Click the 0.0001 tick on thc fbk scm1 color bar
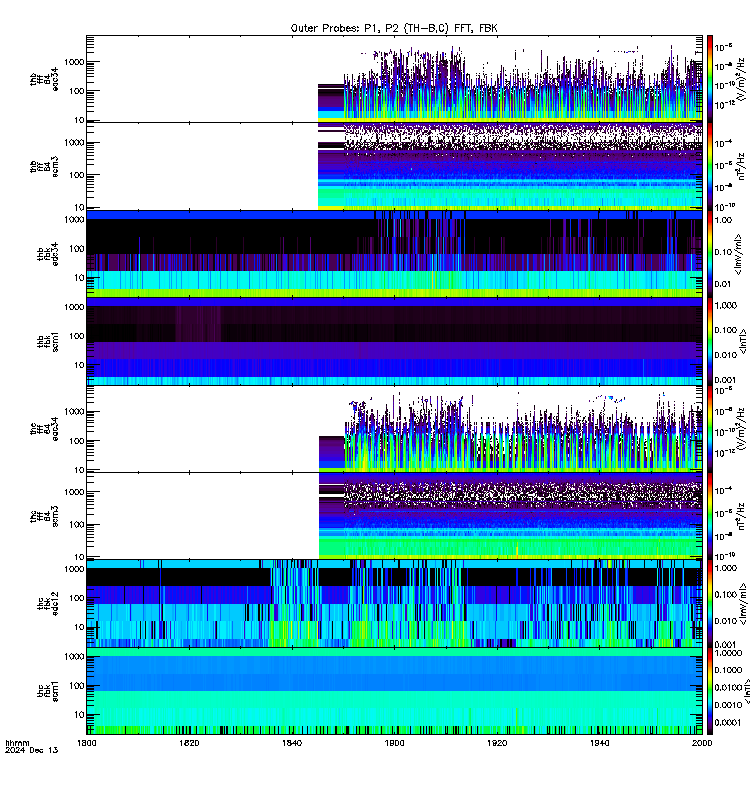The image size is (750, 800). pyautogui.click(x=728, y=722)
